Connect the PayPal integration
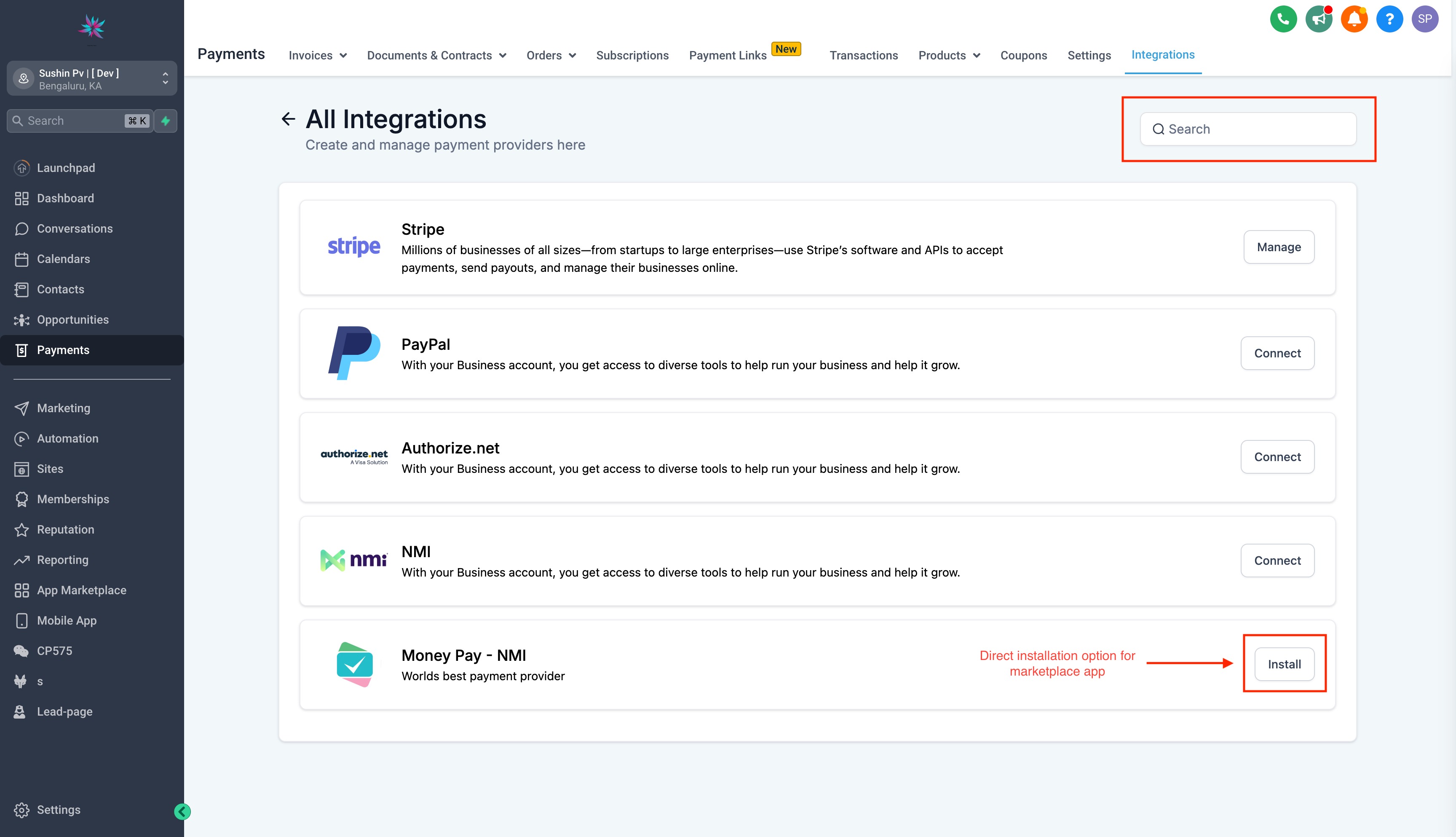This screenshot has height=837, width=1456. pyautogui.click(x=1277, y=353)
